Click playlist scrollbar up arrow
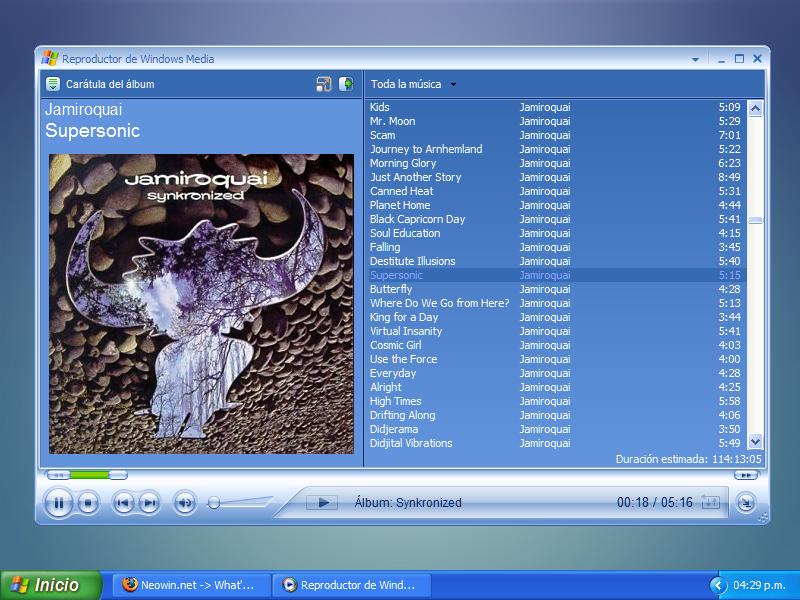 (756, 108)
